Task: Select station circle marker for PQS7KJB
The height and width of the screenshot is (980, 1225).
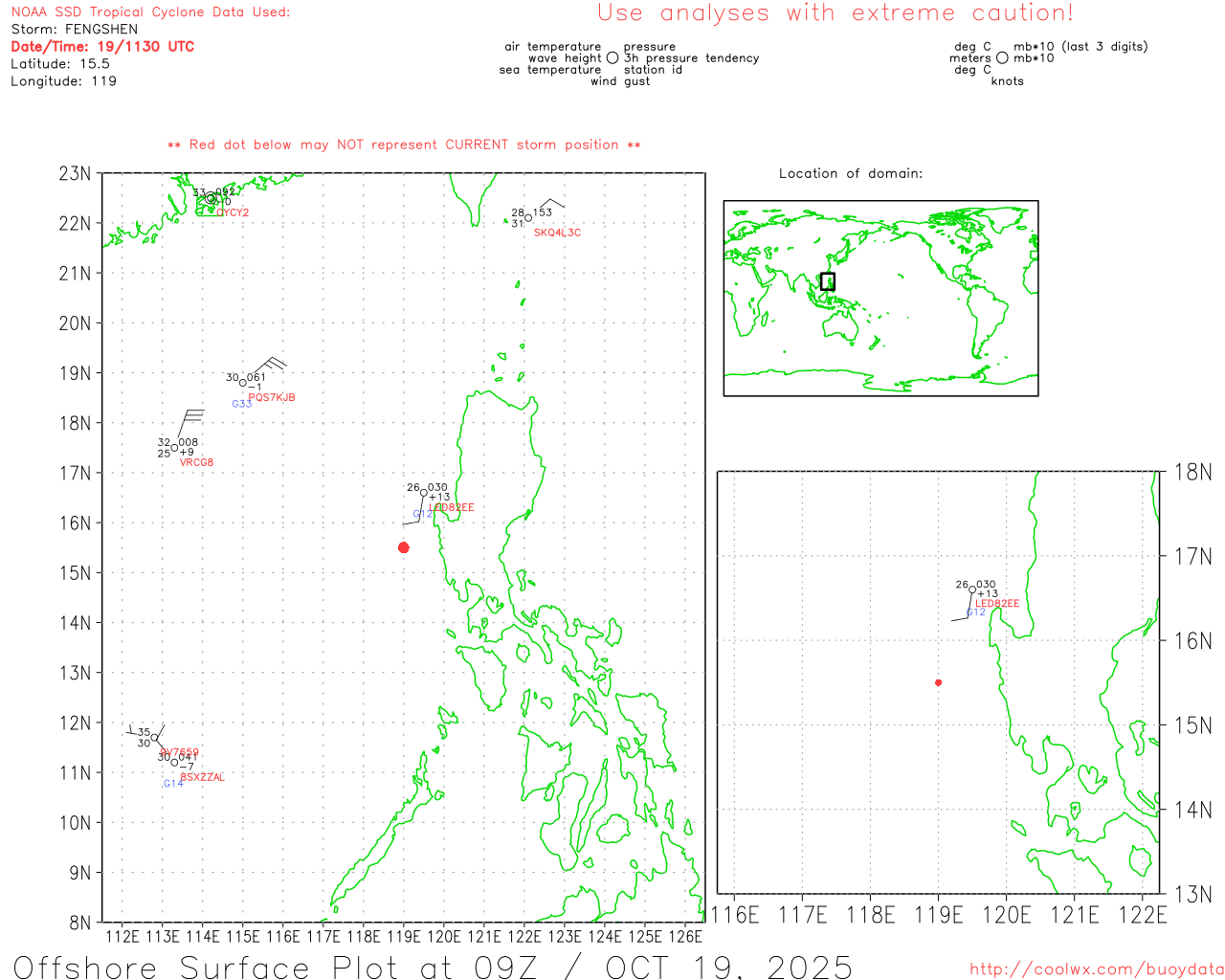Action: click(x=243, y=383)
